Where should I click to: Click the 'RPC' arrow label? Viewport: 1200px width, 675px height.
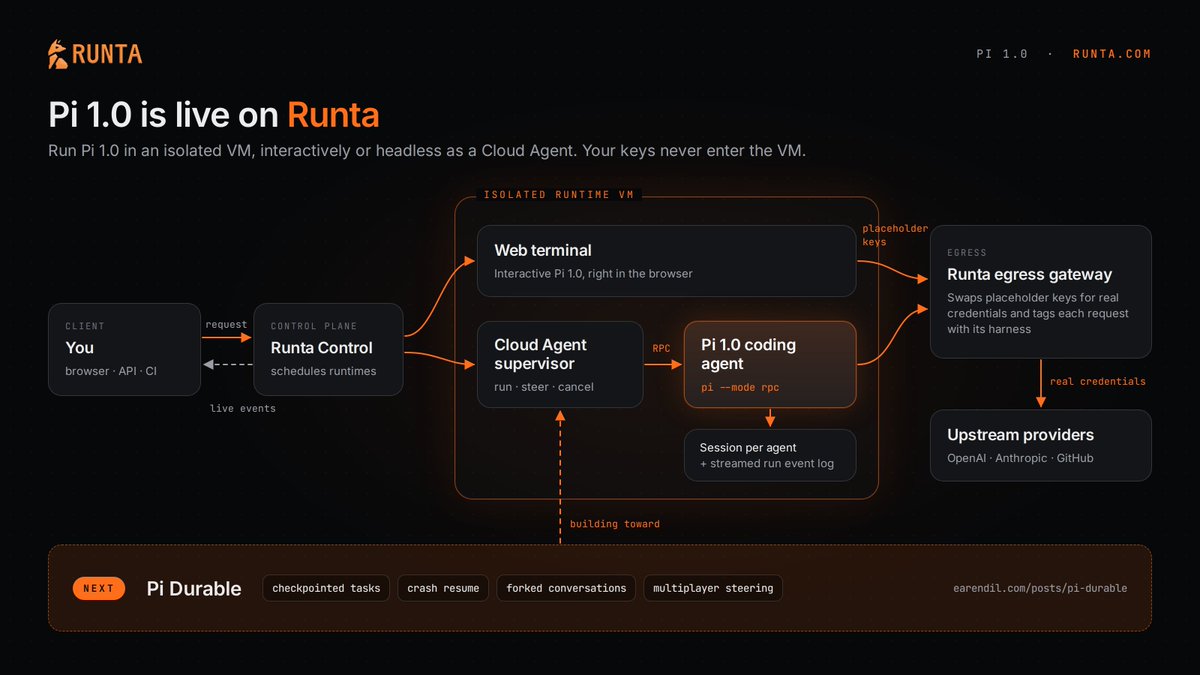(661, 349)
